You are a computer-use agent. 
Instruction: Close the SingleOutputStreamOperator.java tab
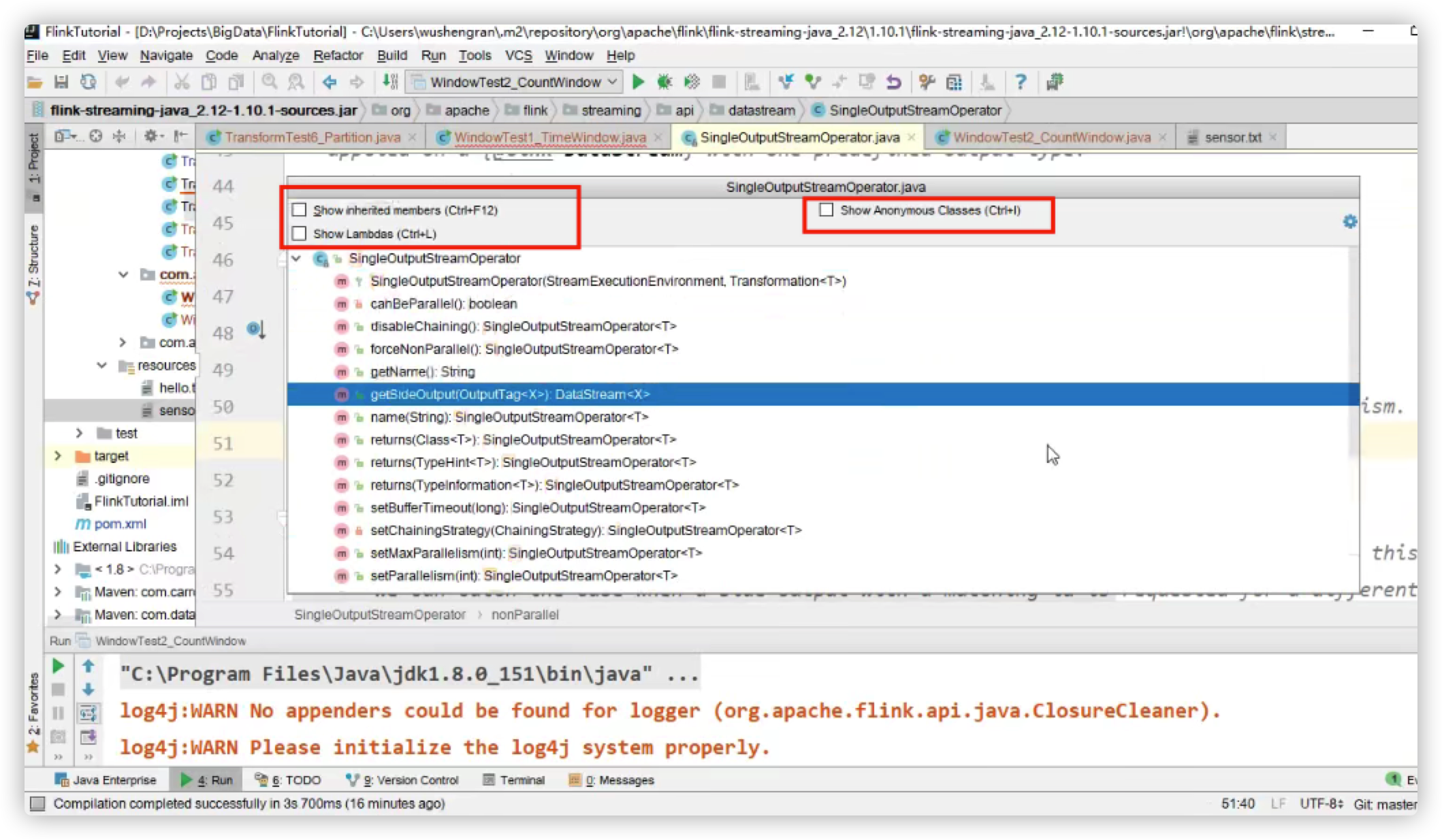click(x=911, y=138)
